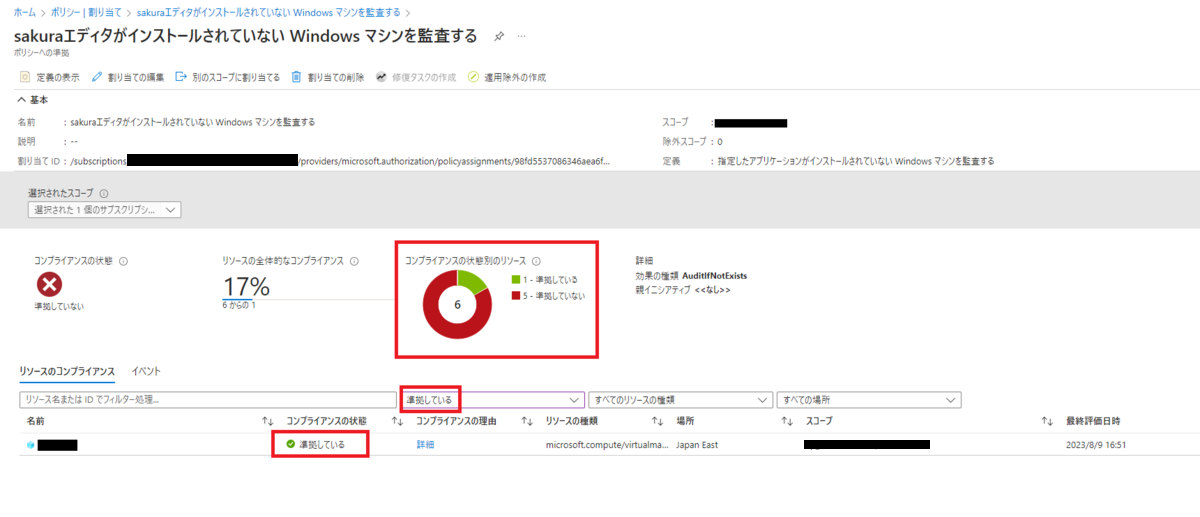Viewport: 1200px width, 517px height.
Task: Show info icon next to コンプライアンスの状態 heading
Action: click(x=123, y=261)
